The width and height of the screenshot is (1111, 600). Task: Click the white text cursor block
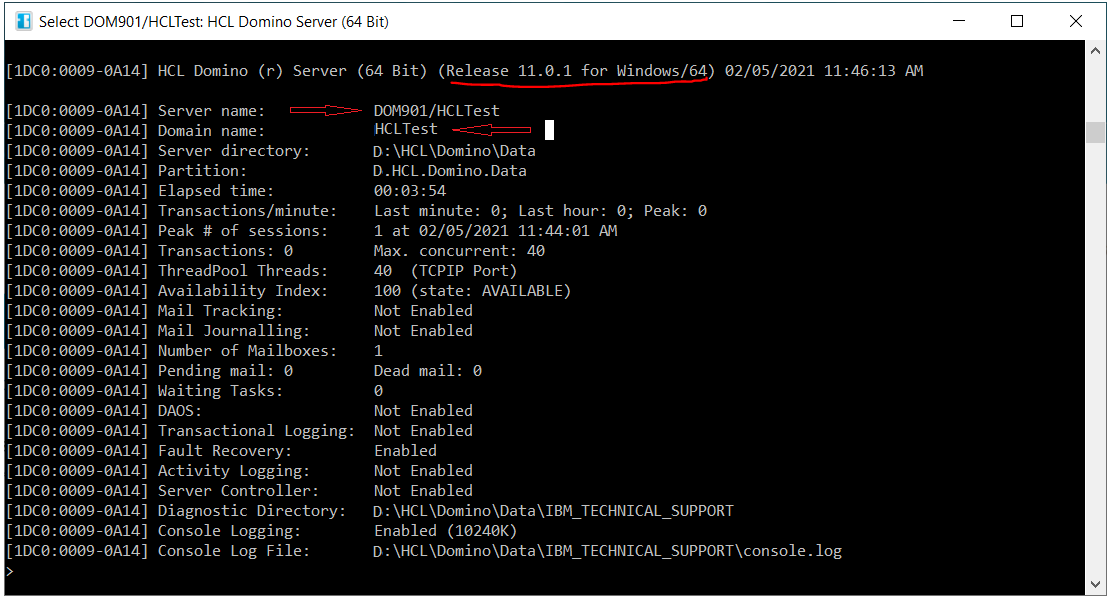(549, 130)
